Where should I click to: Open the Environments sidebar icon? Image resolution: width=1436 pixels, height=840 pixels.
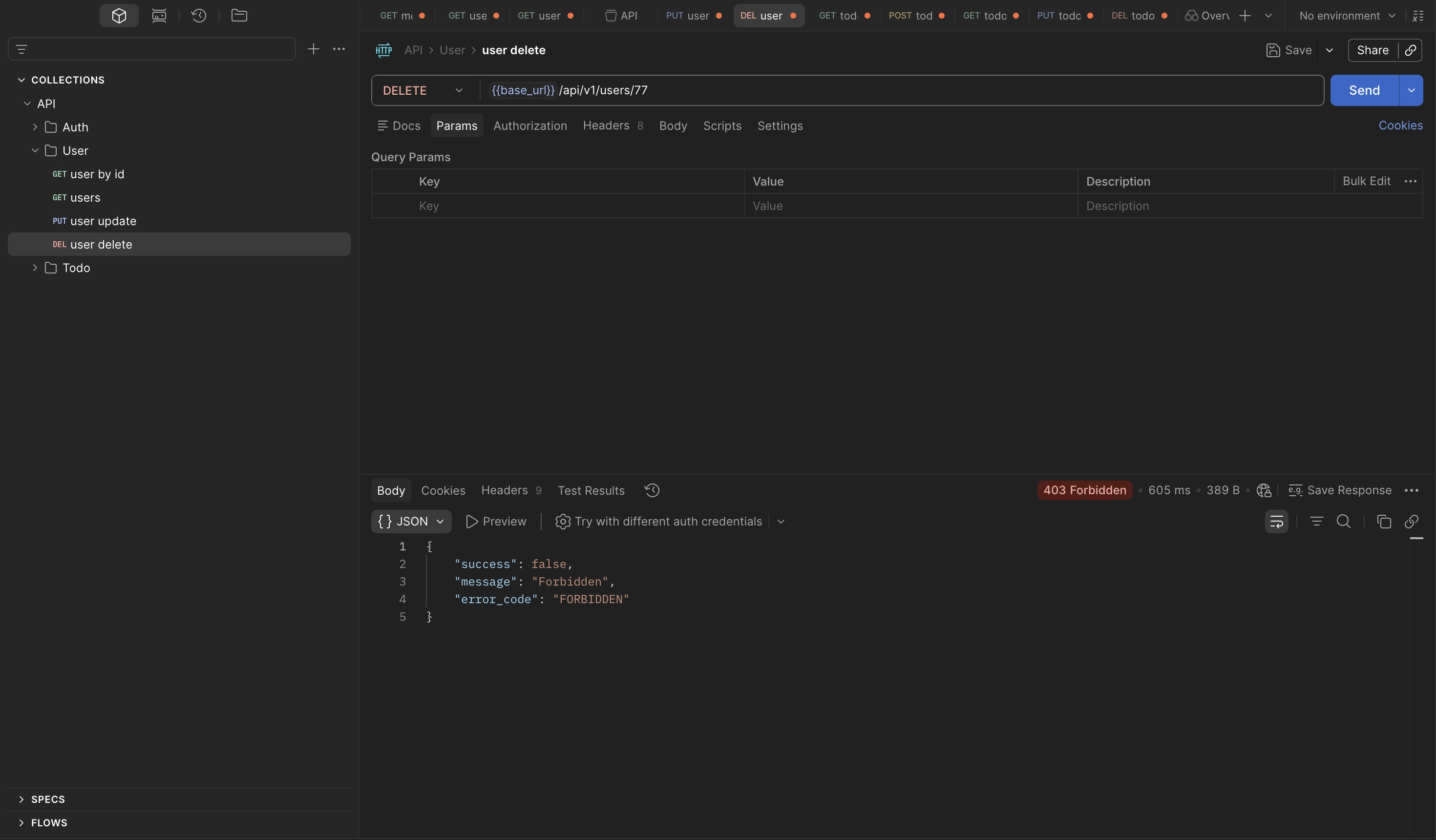[x=159, y=16]
